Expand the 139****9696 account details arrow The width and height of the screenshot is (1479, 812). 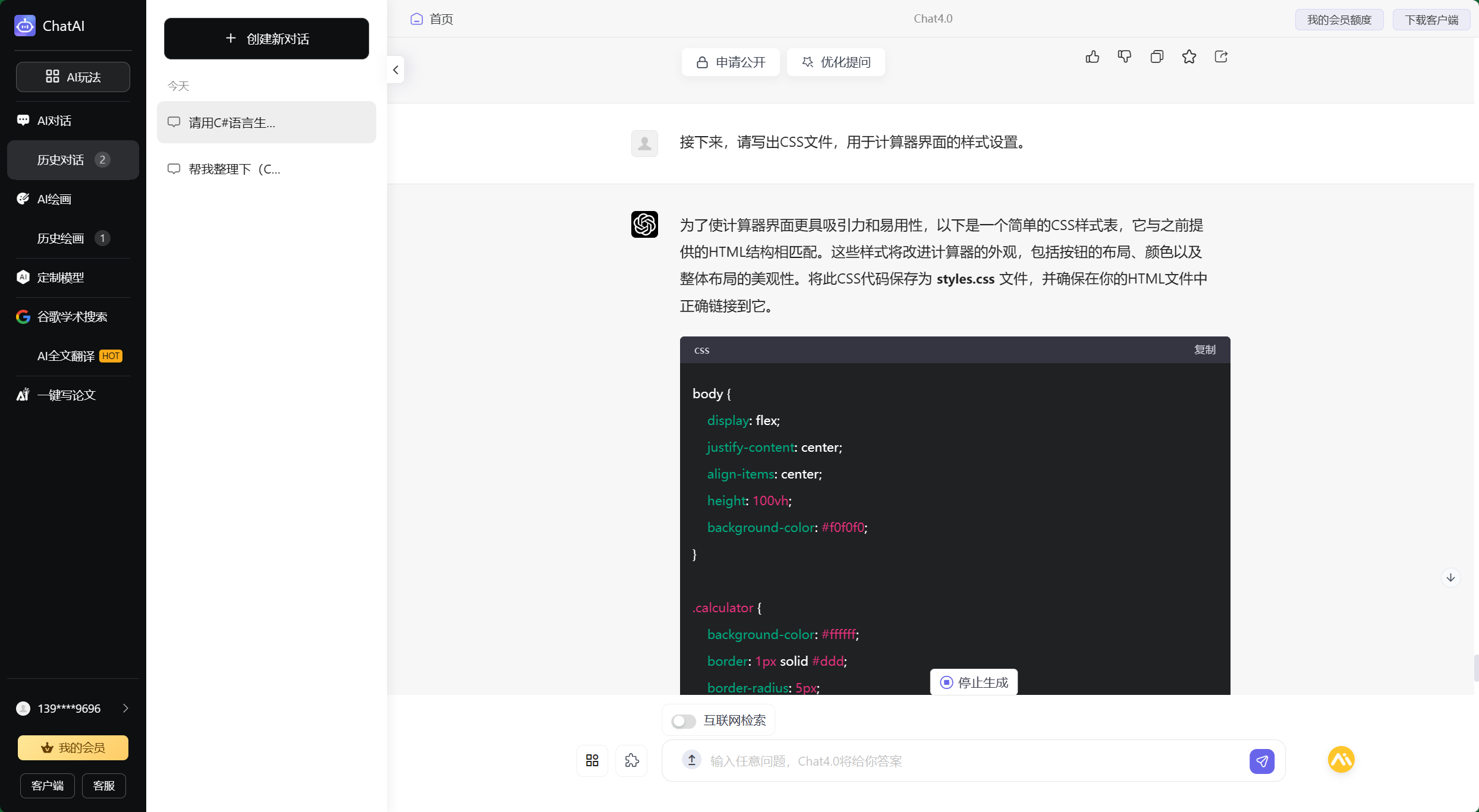pos(125,708)
